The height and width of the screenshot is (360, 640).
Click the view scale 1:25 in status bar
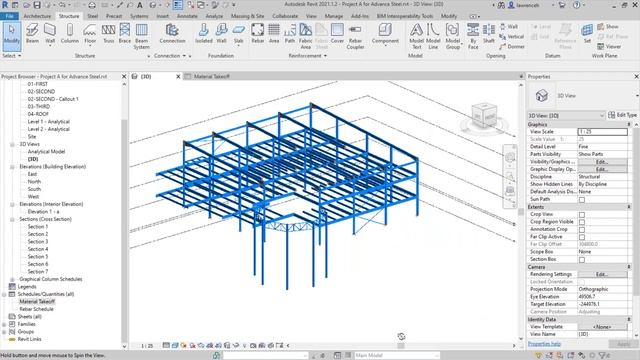click(147, 346)
